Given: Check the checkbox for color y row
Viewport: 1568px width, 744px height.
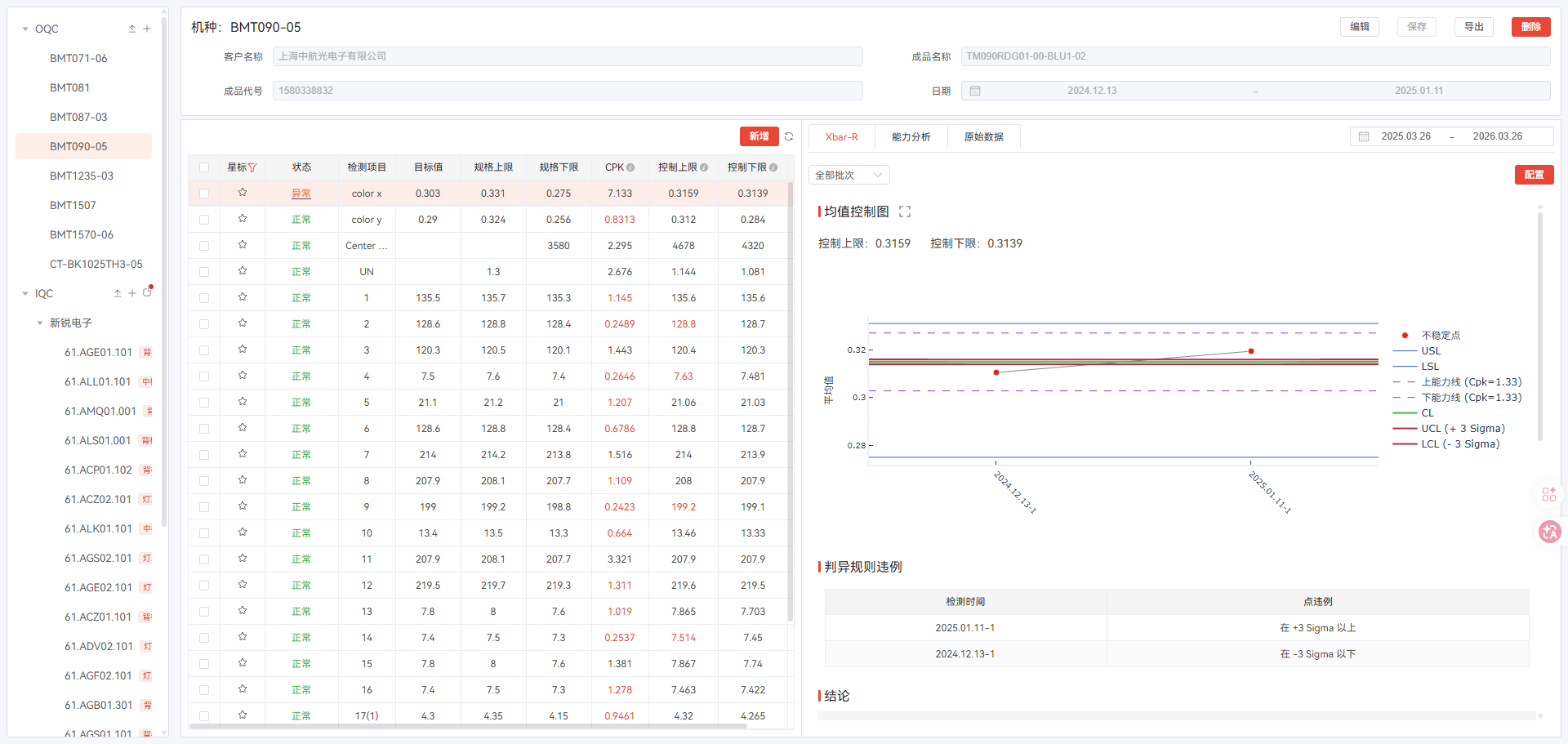Looking at the screenshot, I should [x=204, y=220].
